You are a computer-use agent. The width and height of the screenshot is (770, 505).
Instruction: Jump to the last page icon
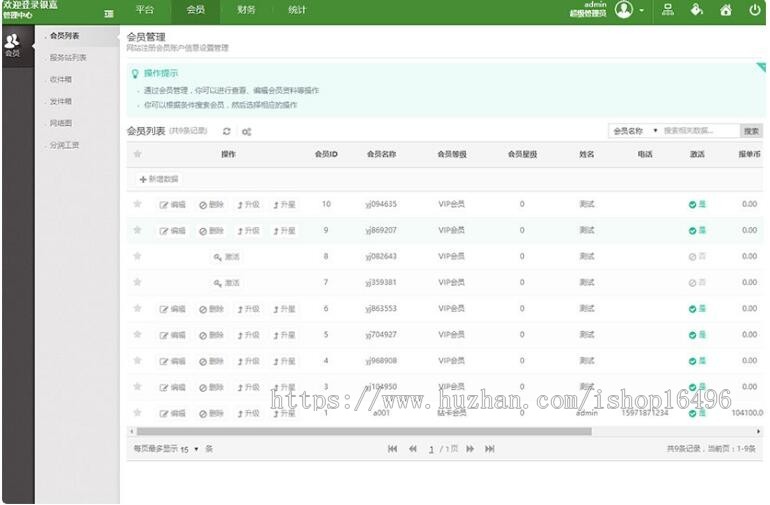[x=490, y=449]
